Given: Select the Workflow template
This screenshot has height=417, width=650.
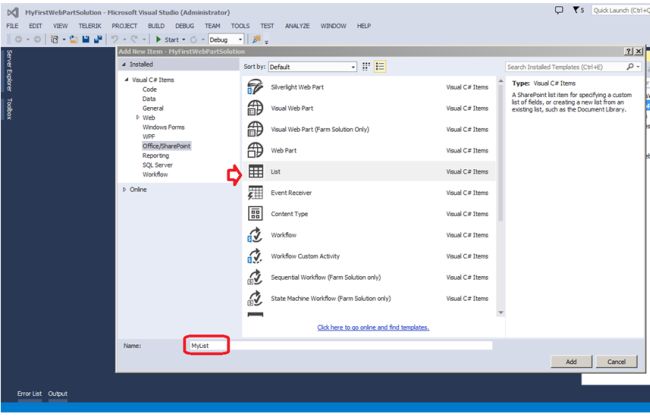Looking at the screenshot, I should [x=369, y=235].
